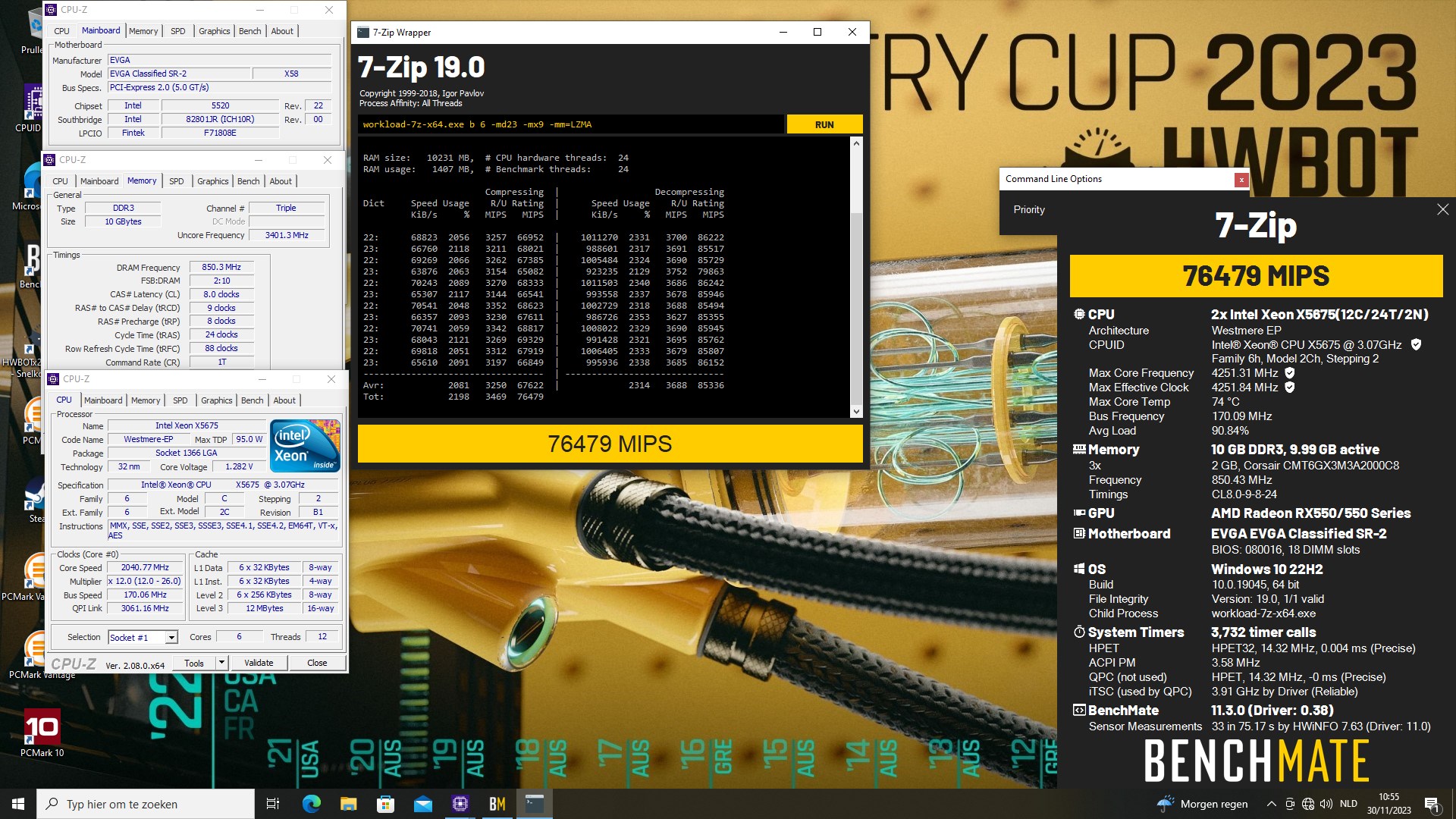
Task: Click the Uncore Frequency 3401.3 MHz value
Action: [287, 235]
